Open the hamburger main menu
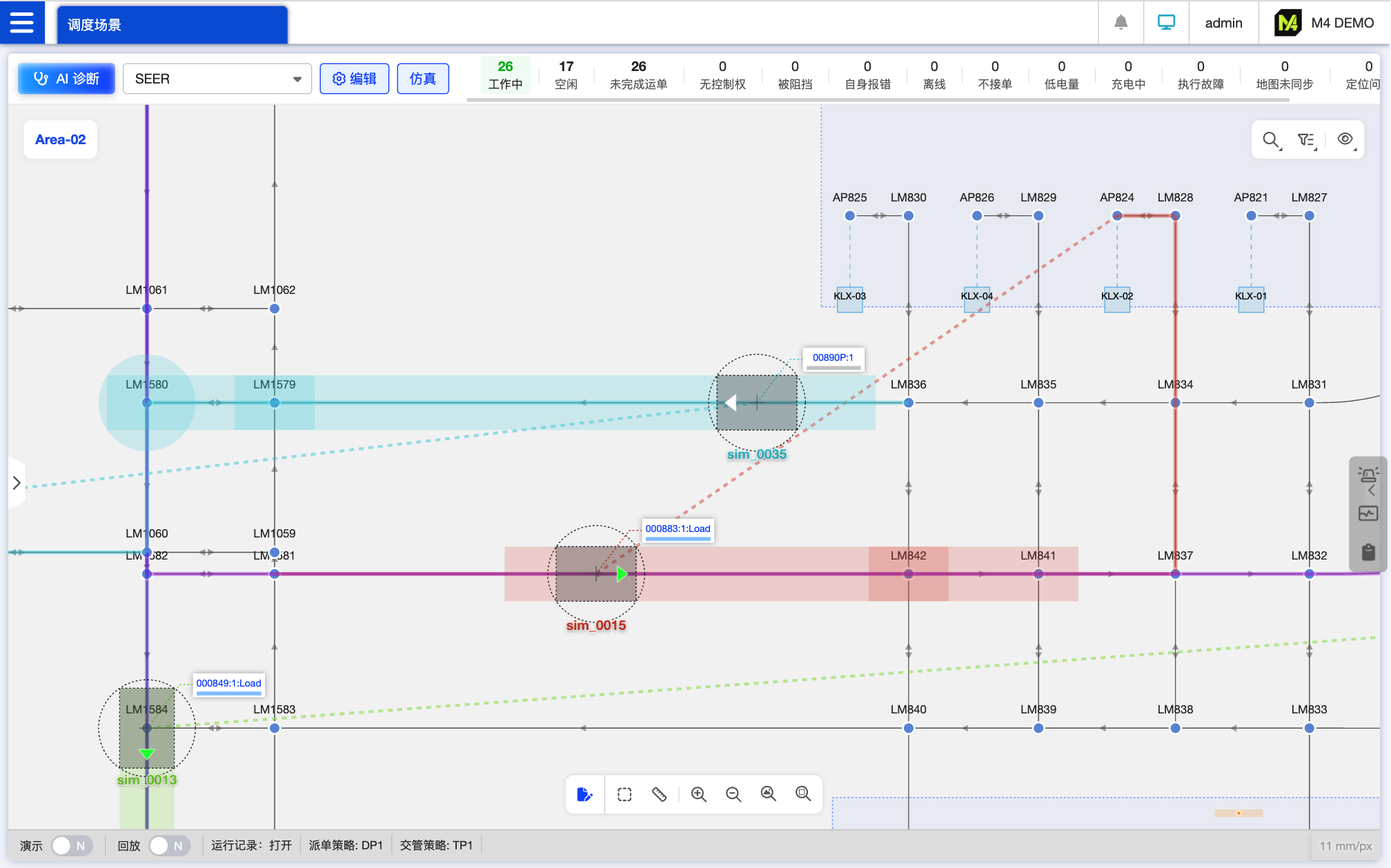The image size is (1391, 868). tap(21, 23)
